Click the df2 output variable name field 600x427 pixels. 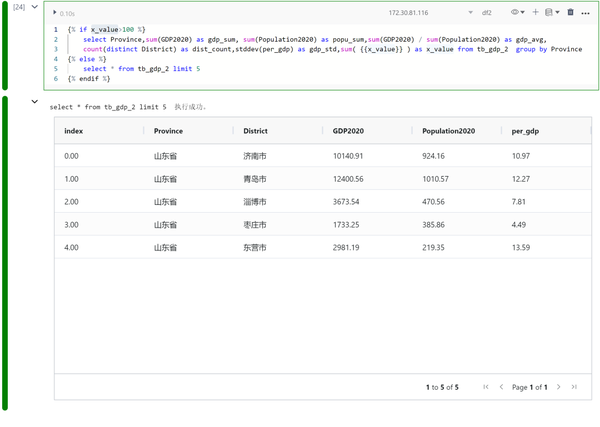(x=487, y=13)
